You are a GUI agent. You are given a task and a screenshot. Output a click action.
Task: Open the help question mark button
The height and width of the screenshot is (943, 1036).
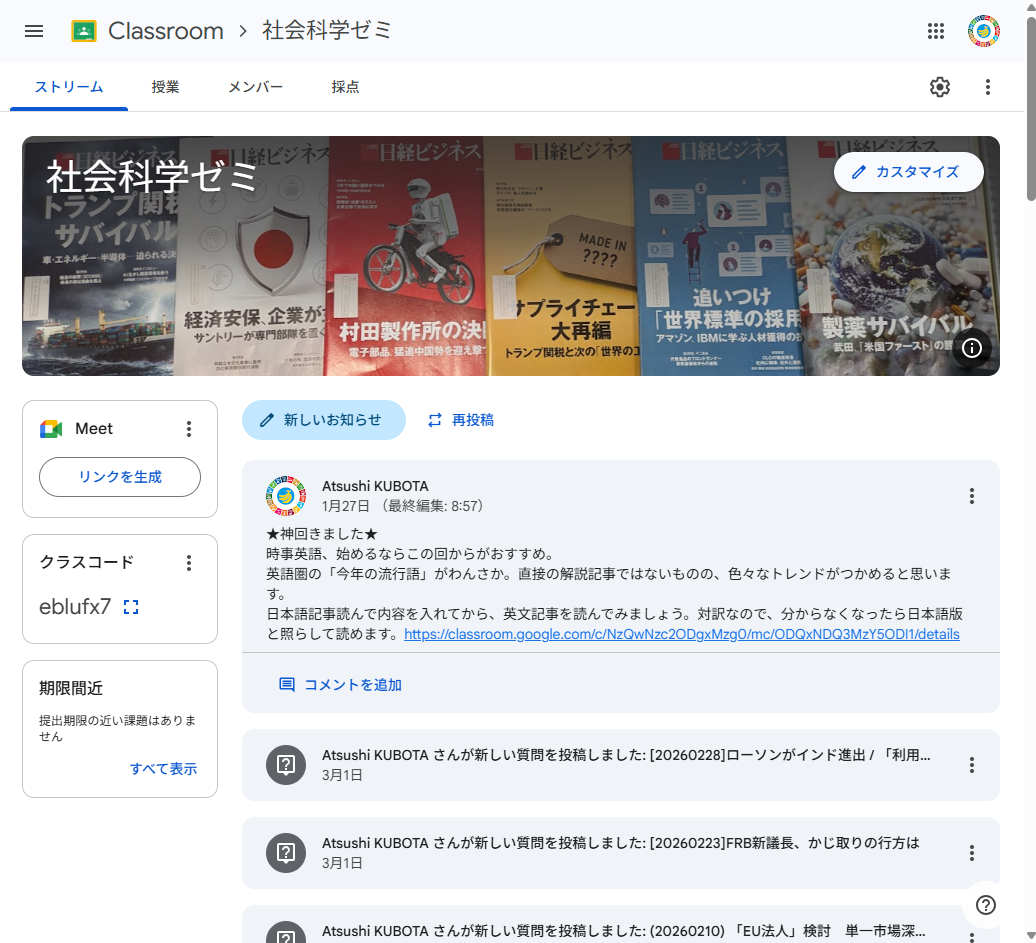(x=986, y=905)
